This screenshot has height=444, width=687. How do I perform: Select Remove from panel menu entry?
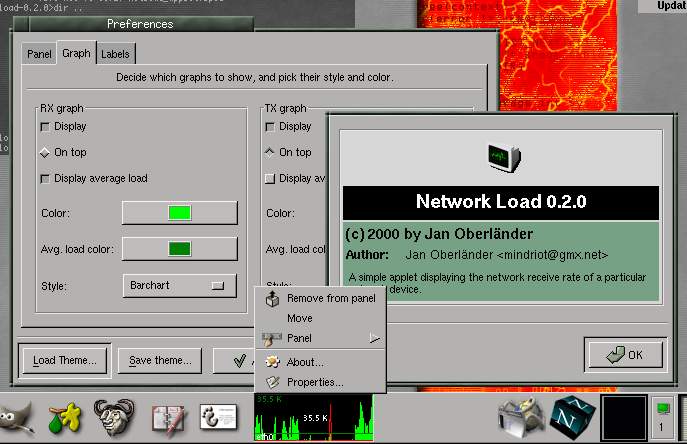tap(330, 299)
